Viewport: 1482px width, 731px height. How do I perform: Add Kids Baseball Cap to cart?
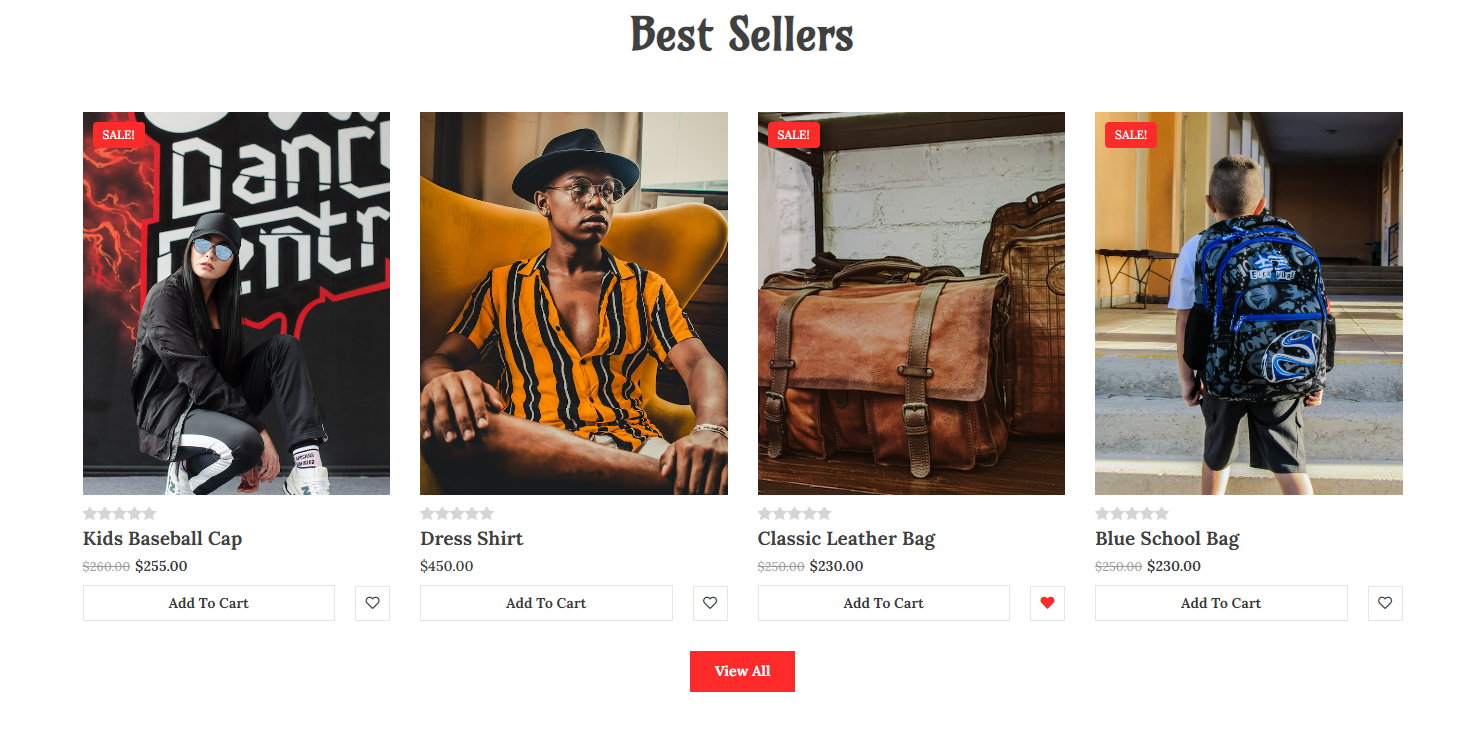tap(209, 603)
